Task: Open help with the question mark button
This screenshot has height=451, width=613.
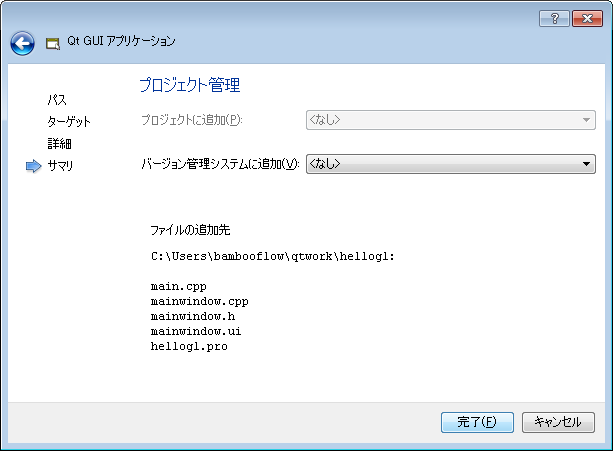Action: pyautogui.click(x=554, y=18)
